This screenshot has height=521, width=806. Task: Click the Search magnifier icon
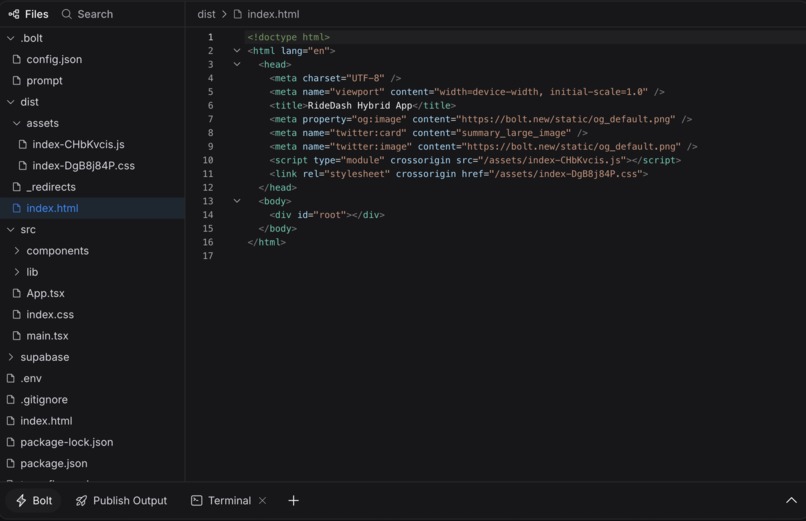(x=66, y=14)
